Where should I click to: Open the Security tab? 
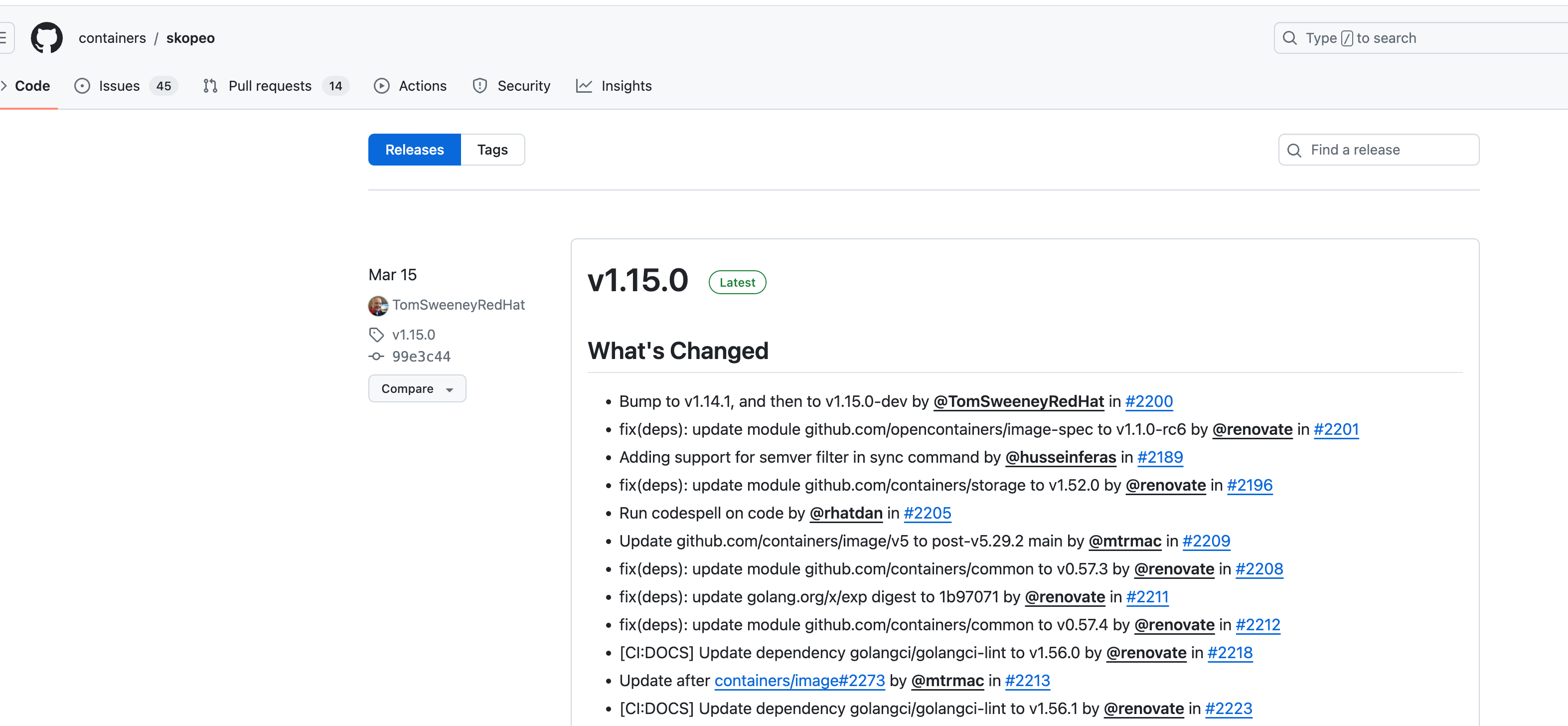point(511,86)
